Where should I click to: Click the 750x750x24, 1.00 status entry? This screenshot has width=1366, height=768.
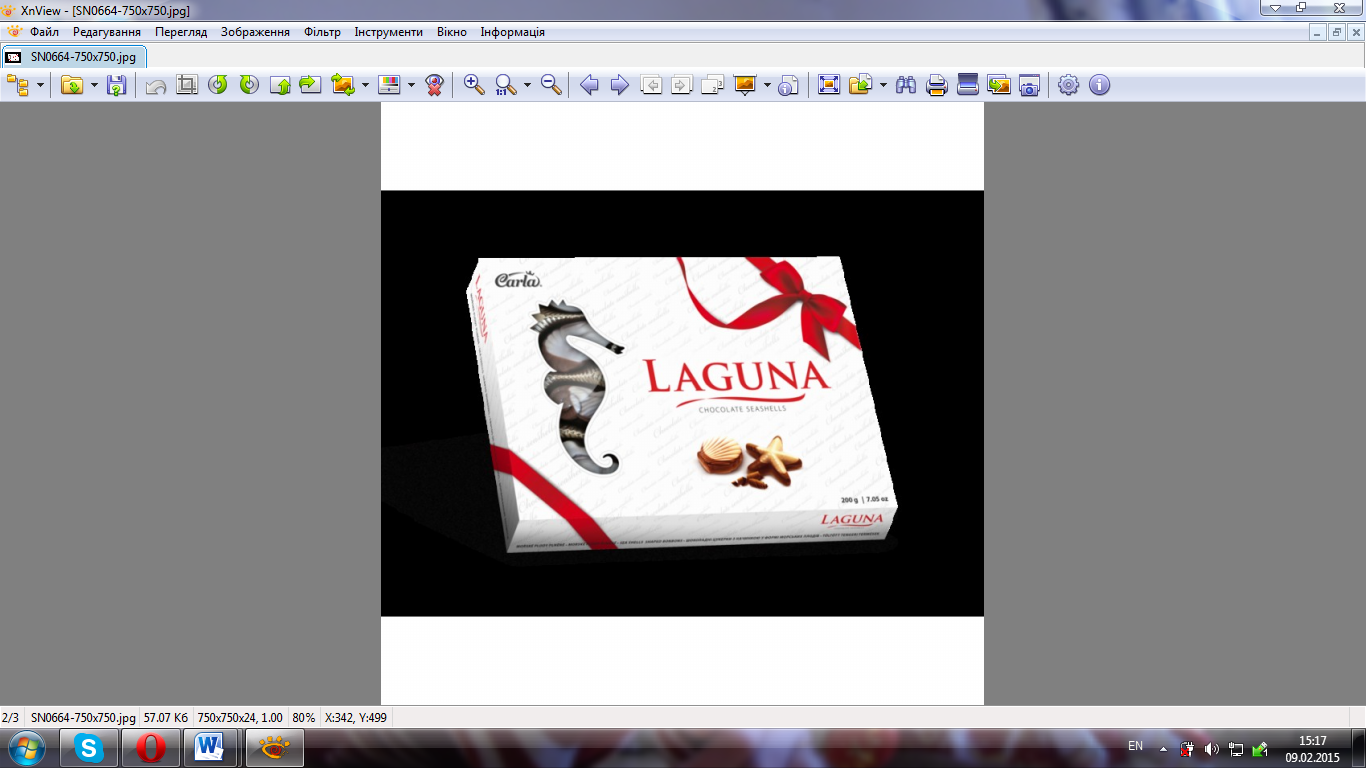(240, 717)
